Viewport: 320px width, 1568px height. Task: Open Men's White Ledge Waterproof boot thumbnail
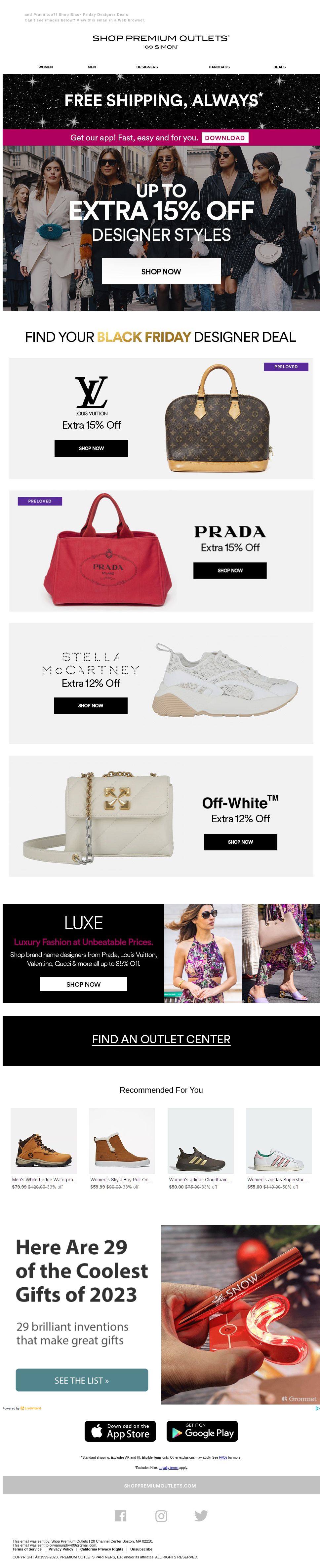(x=44, y=1141)
